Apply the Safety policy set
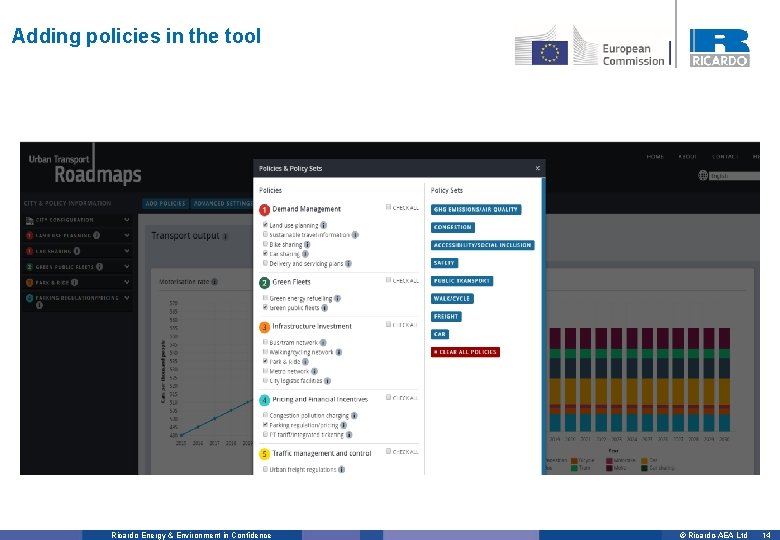This screenshot has width=780, height=540. pyautogui.click(x=444, y=263)
